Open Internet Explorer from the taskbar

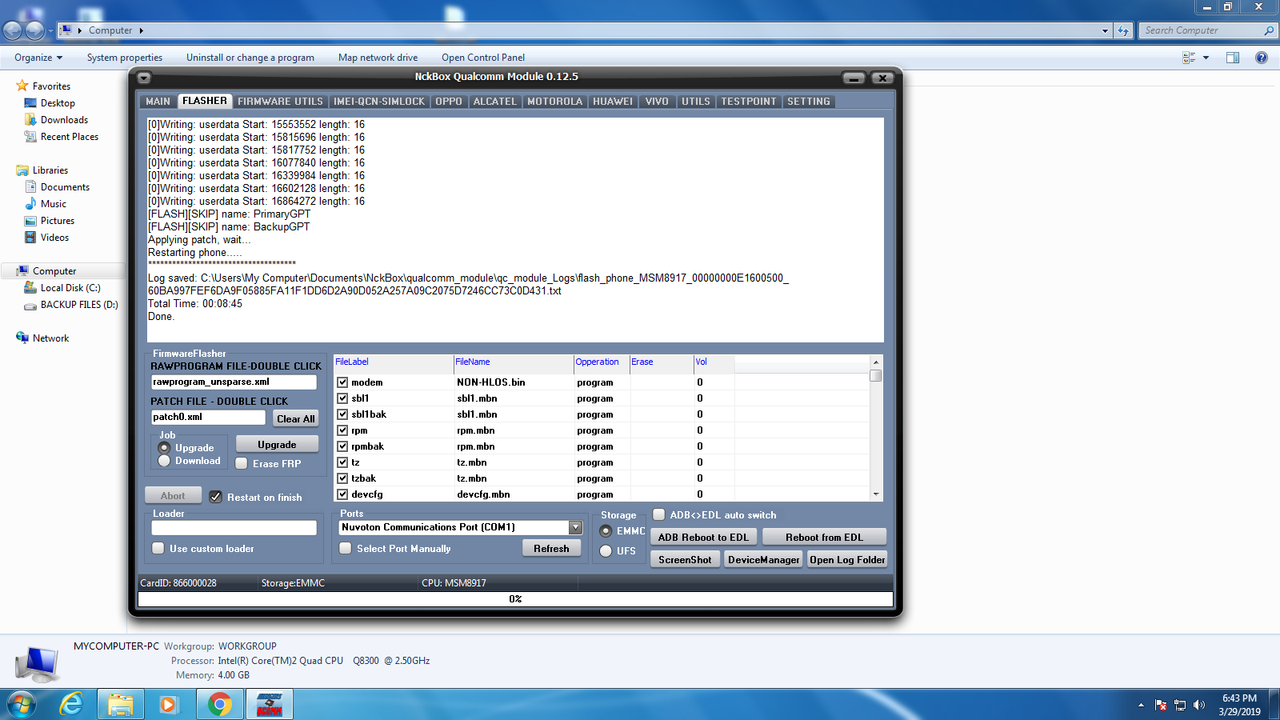click(x=72, y=703)
